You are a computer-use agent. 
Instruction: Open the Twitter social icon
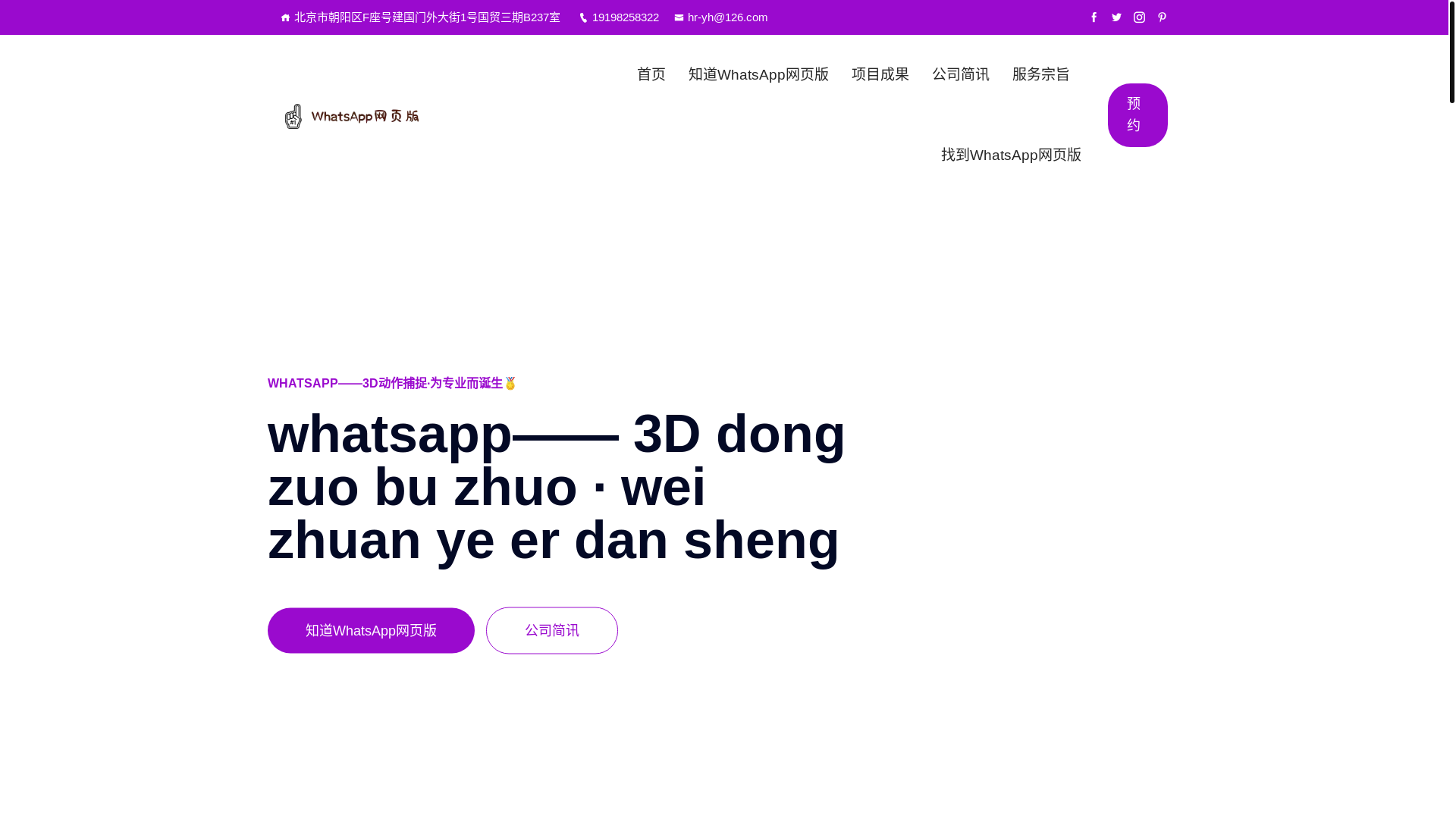point(1116,17)
